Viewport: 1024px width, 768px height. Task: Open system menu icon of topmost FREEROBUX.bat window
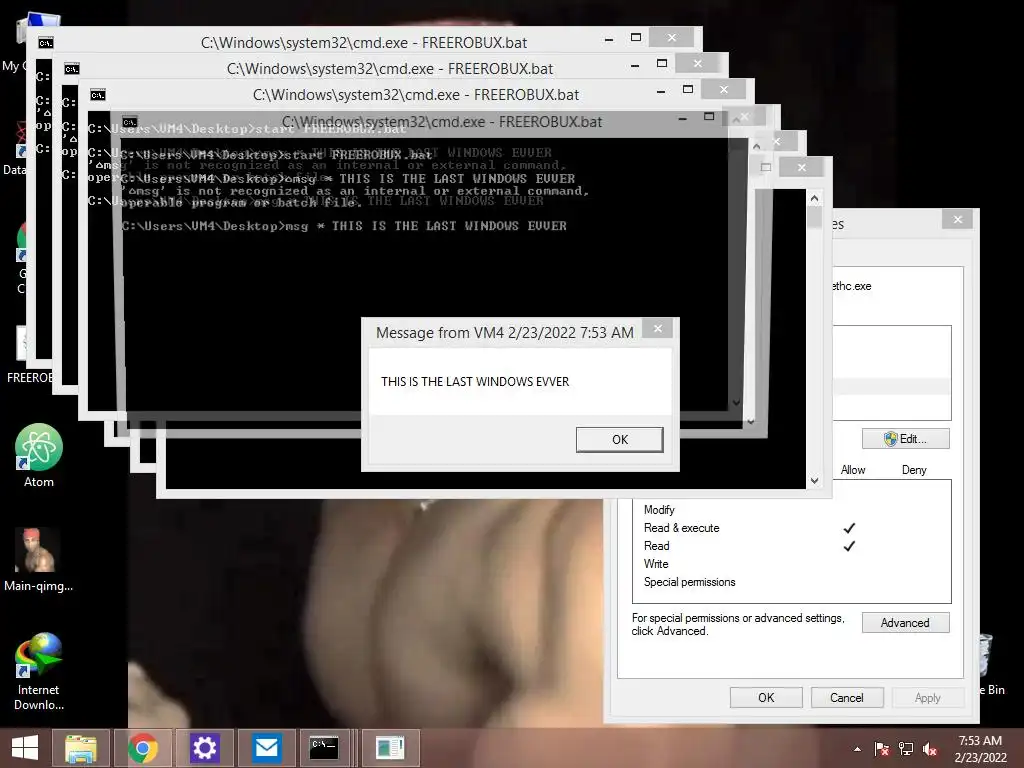tap(46, 43)
